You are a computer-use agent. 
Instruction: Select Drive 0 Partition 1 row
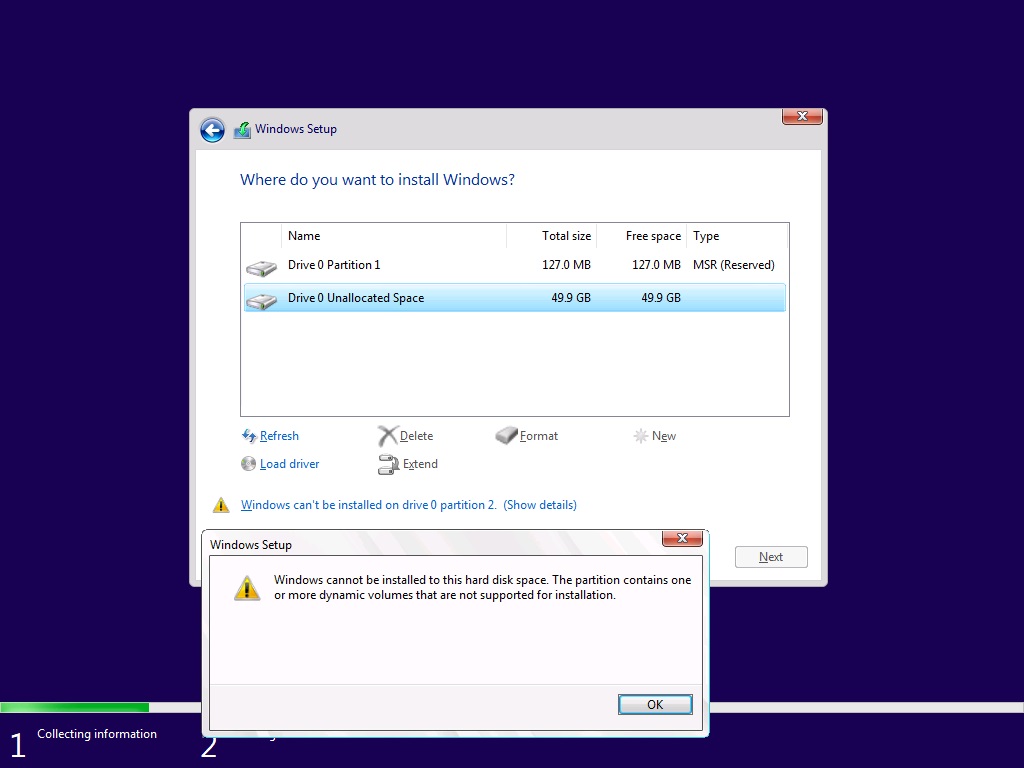515,265
